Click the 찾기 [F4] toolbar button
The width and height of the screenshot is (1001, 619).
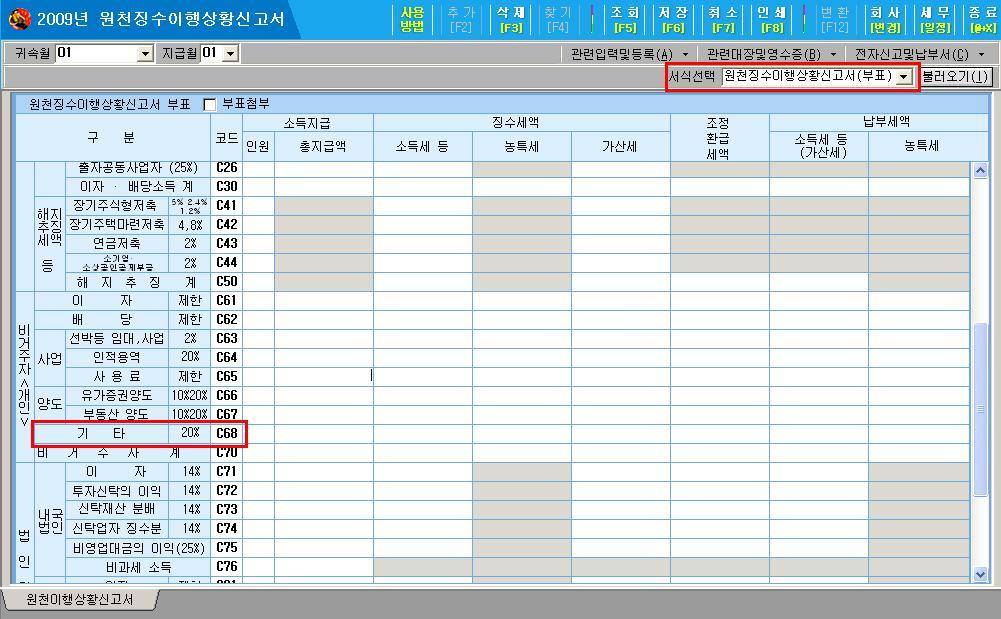pyautogui.click(x=557, y=19)
